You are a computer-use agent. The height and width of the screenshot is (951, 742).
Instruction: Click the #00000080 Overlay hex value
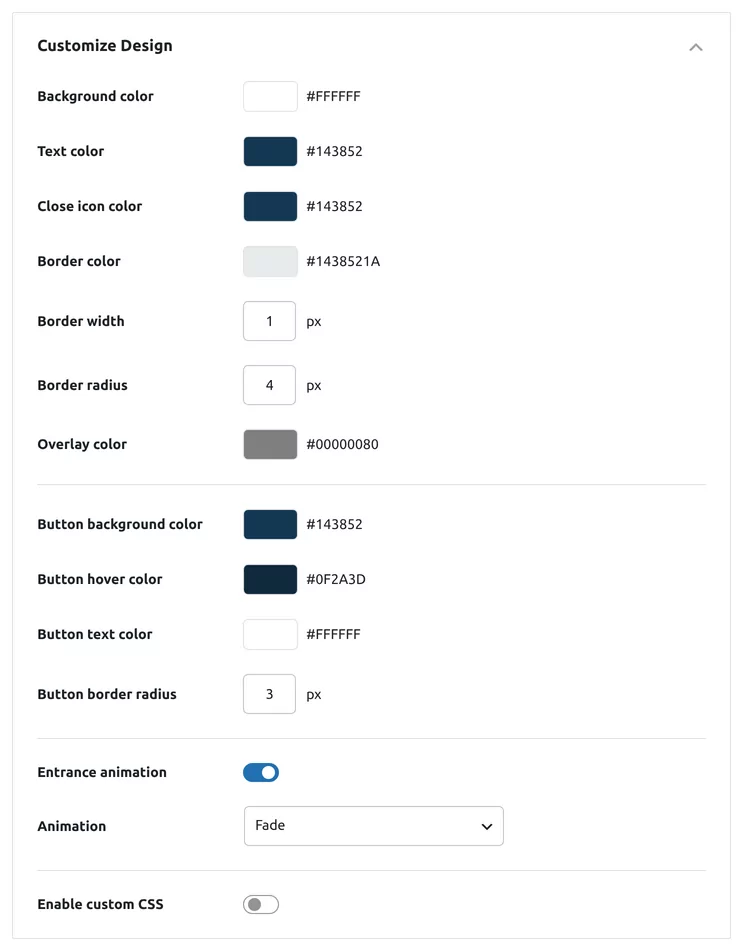pyautogui.click(x=342, y=445)
